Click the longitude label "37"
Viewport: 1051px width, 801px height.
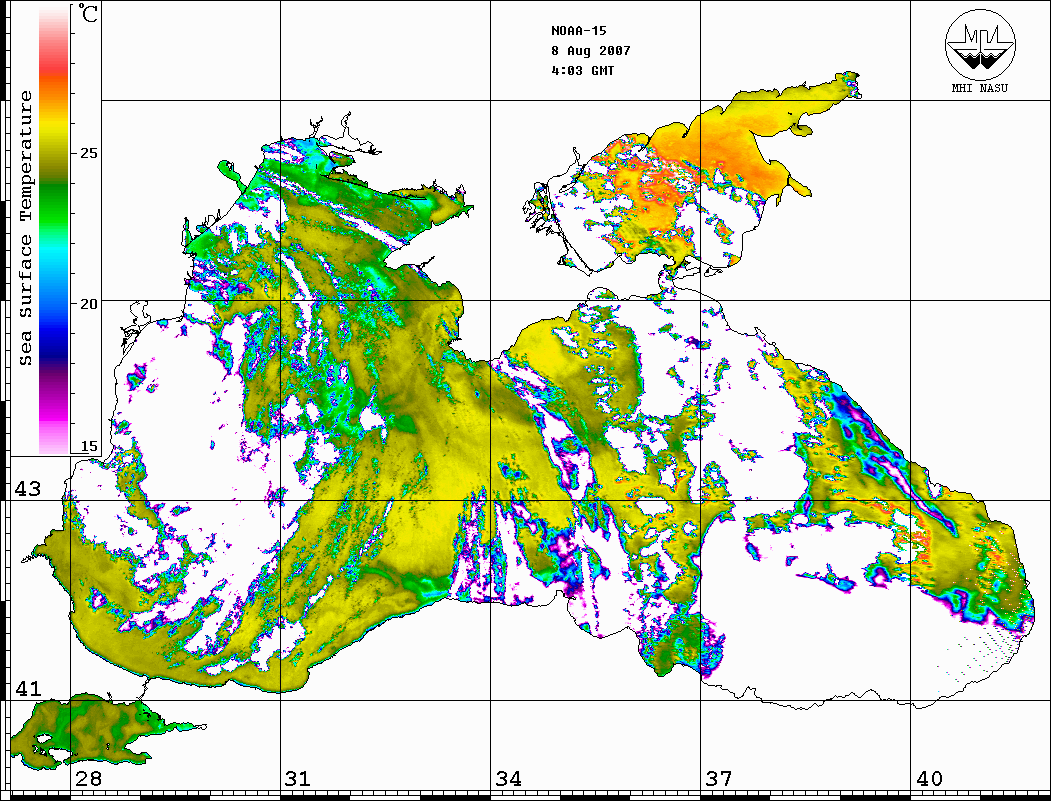click(719, 778)
